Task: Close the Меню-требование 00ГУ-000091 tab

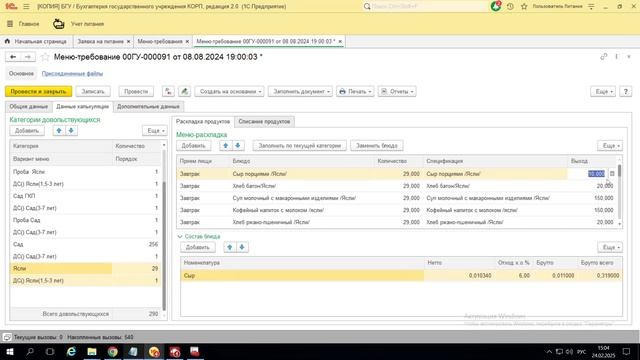Action: (340, 41)
